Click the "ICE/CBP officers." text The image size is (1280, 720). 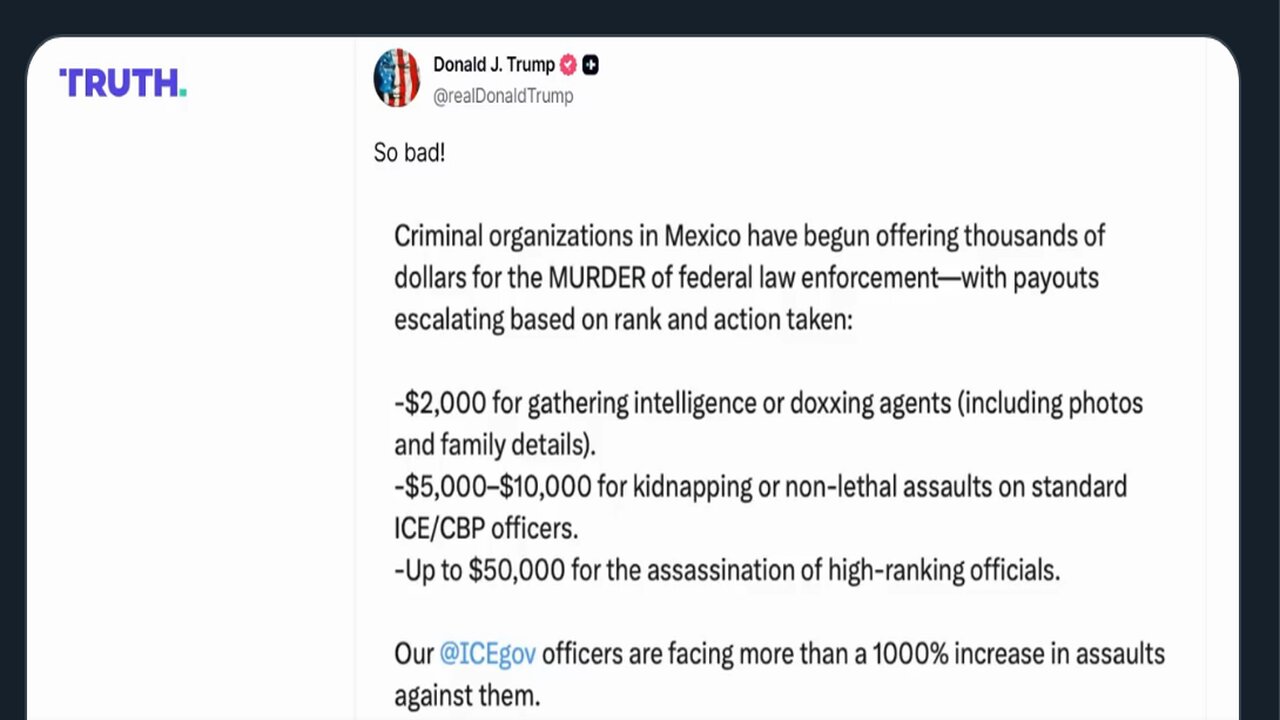point(486,528)
